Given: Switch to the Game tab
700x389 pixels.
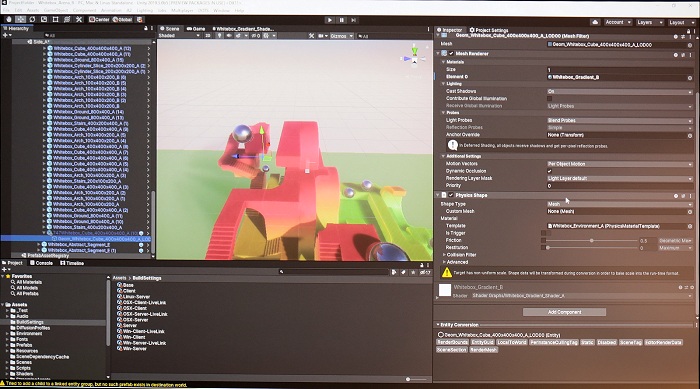Looking at the screenshot, I should click(x=196, y=29).
